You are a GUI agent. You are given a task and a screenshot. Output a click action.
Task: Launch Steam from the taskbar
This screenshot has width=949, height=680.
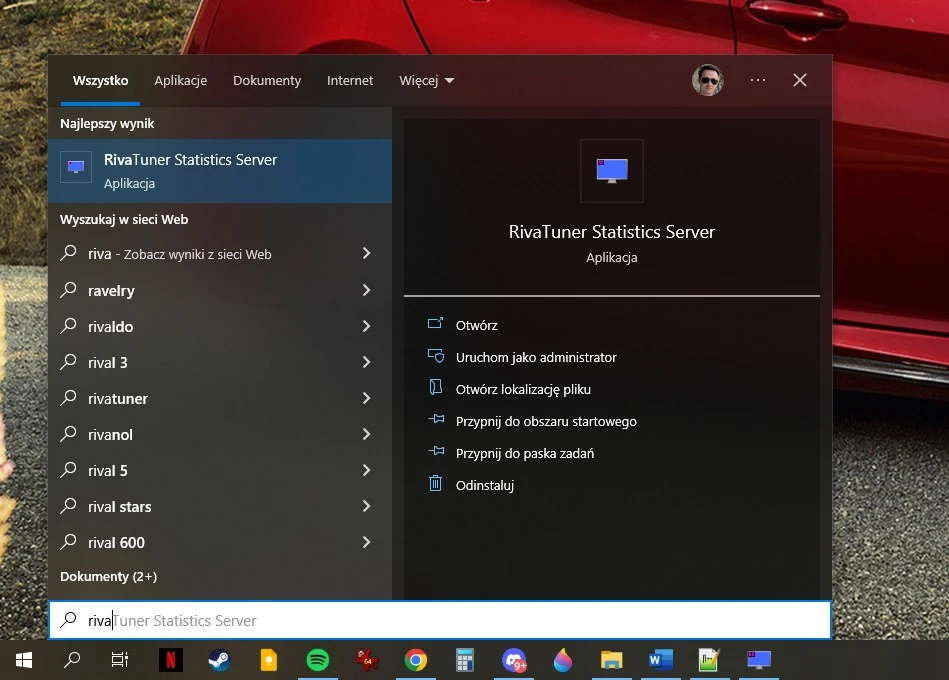(220, 660)
